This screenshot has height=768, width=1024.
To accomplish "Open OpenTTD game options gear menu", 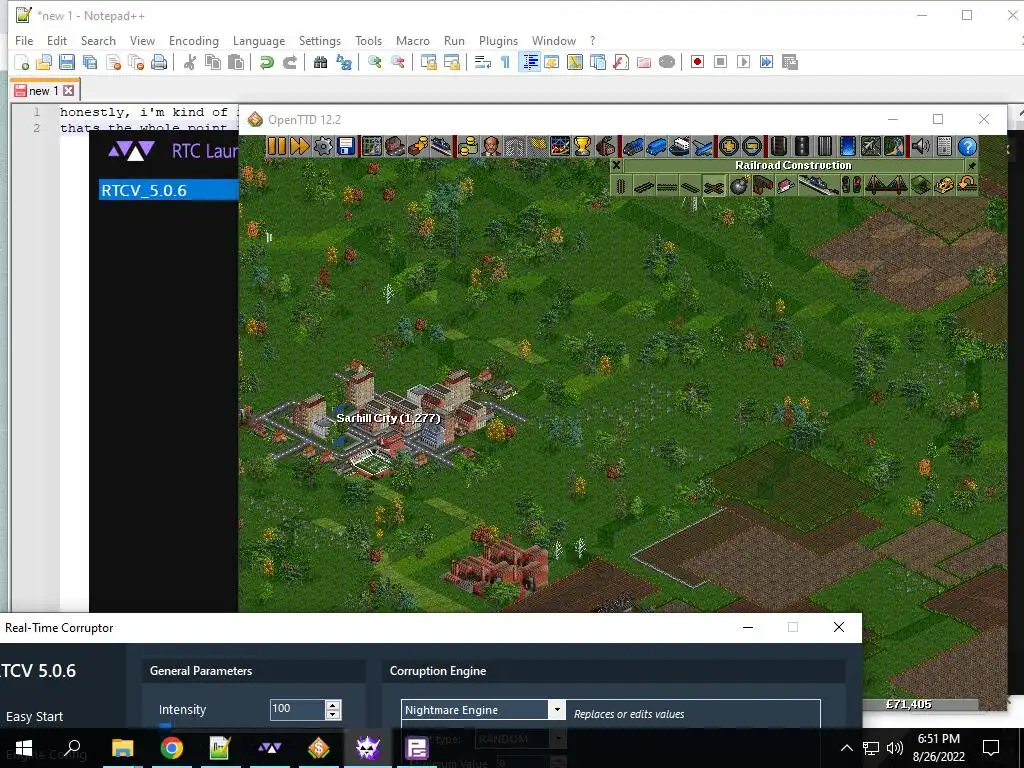I will pyautogui.click(x=323, y=146).
